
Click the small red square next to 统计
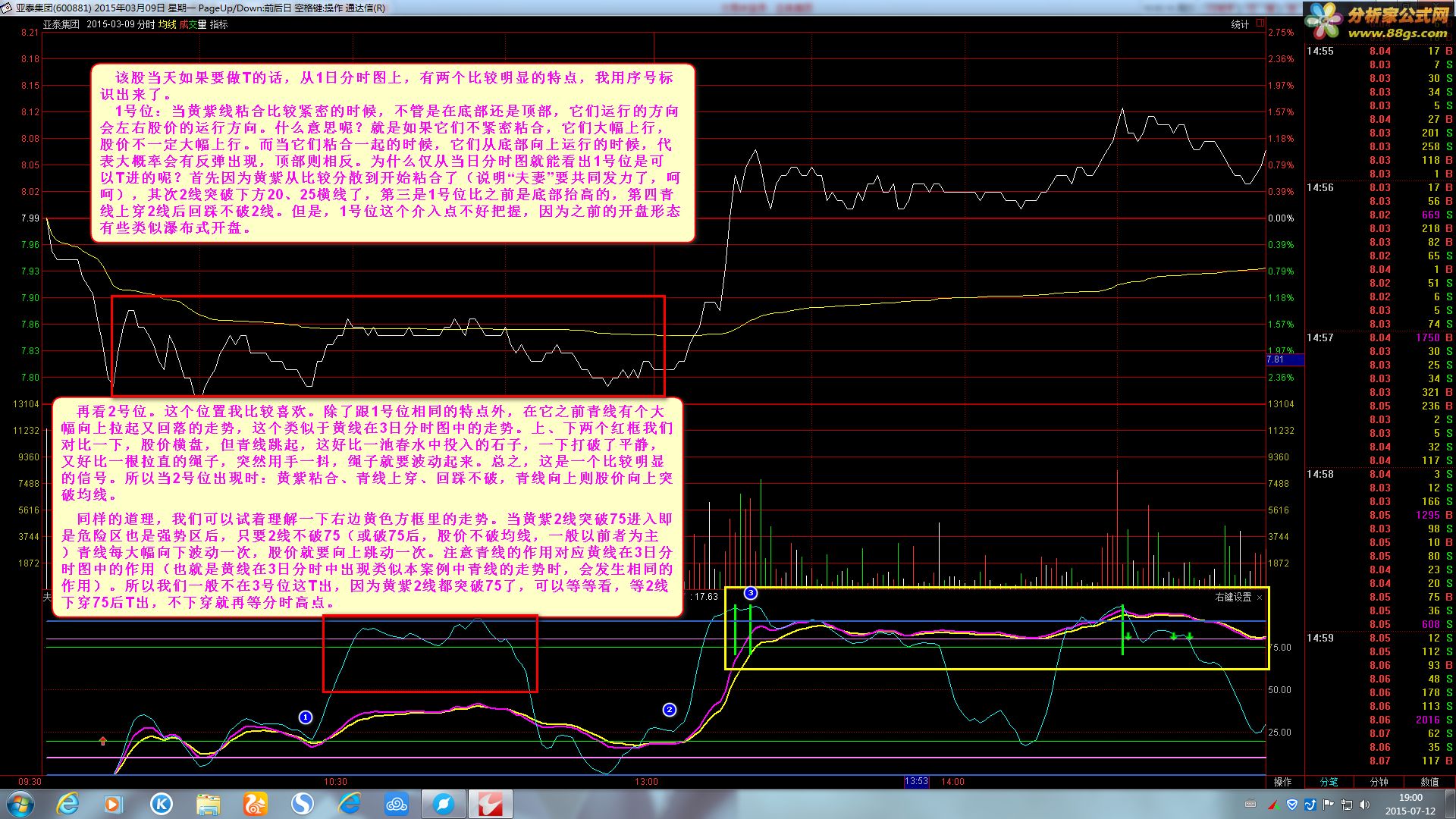point(1261,24)
